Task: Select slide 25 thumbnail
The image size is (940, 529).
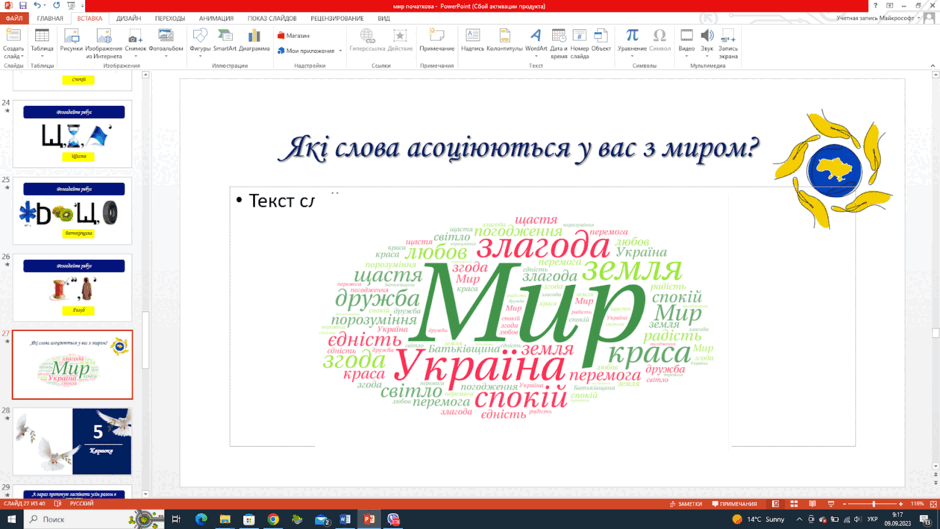Action: click(73, 211)
